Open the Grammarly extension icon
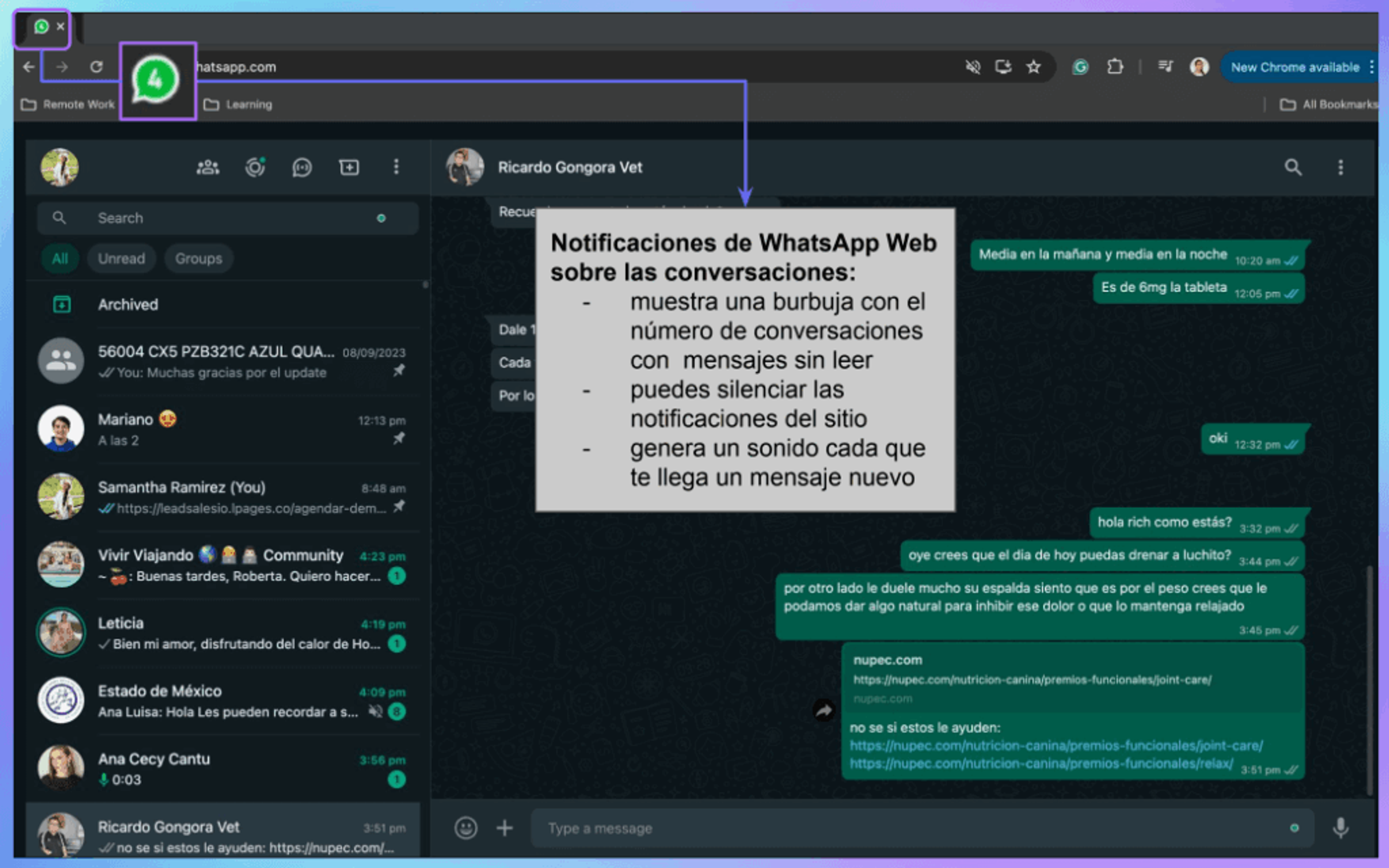Screen dimensions: 1389x868 [x=1080, y=67]
